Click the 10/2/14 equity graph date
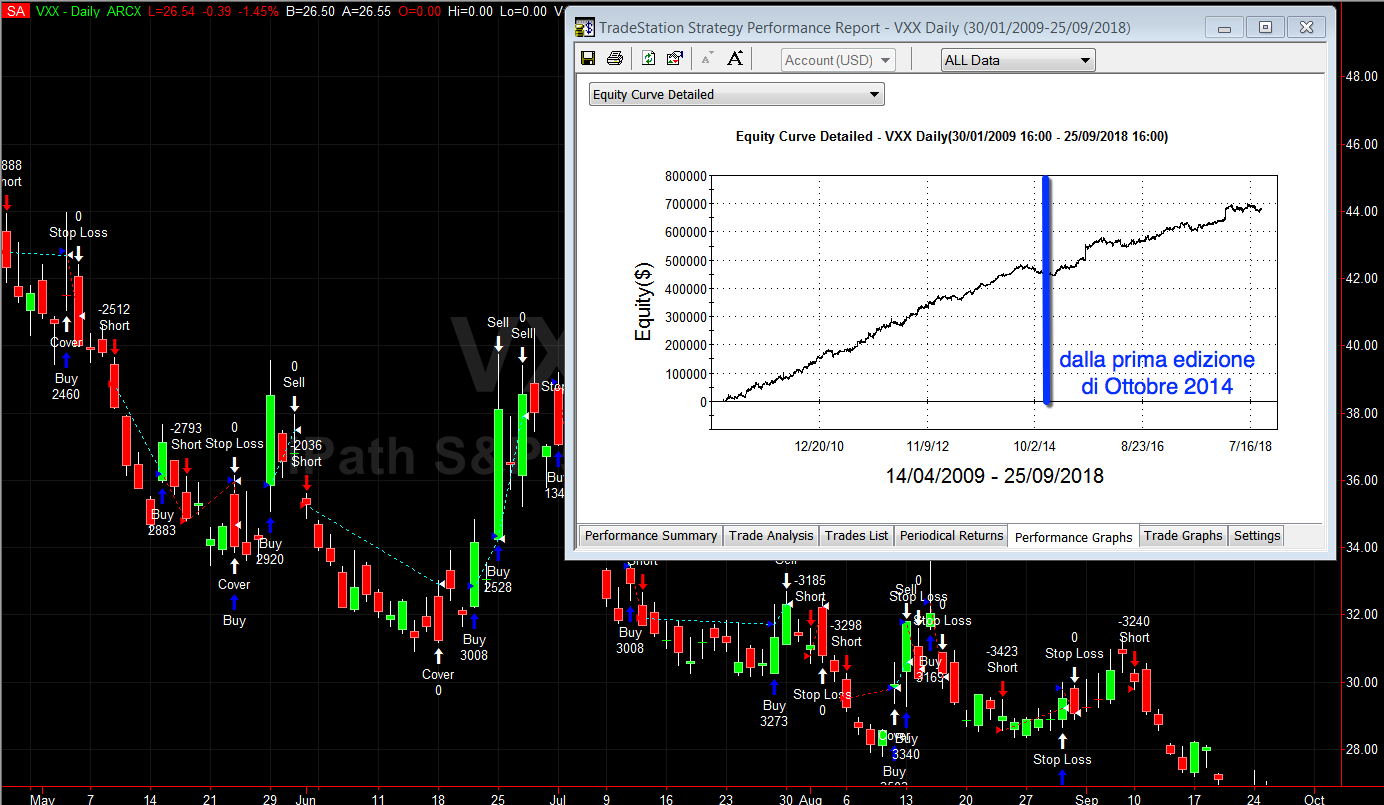Viewport: 1384px width, 805px height. pyautogui.click(x=1034, y=446)
